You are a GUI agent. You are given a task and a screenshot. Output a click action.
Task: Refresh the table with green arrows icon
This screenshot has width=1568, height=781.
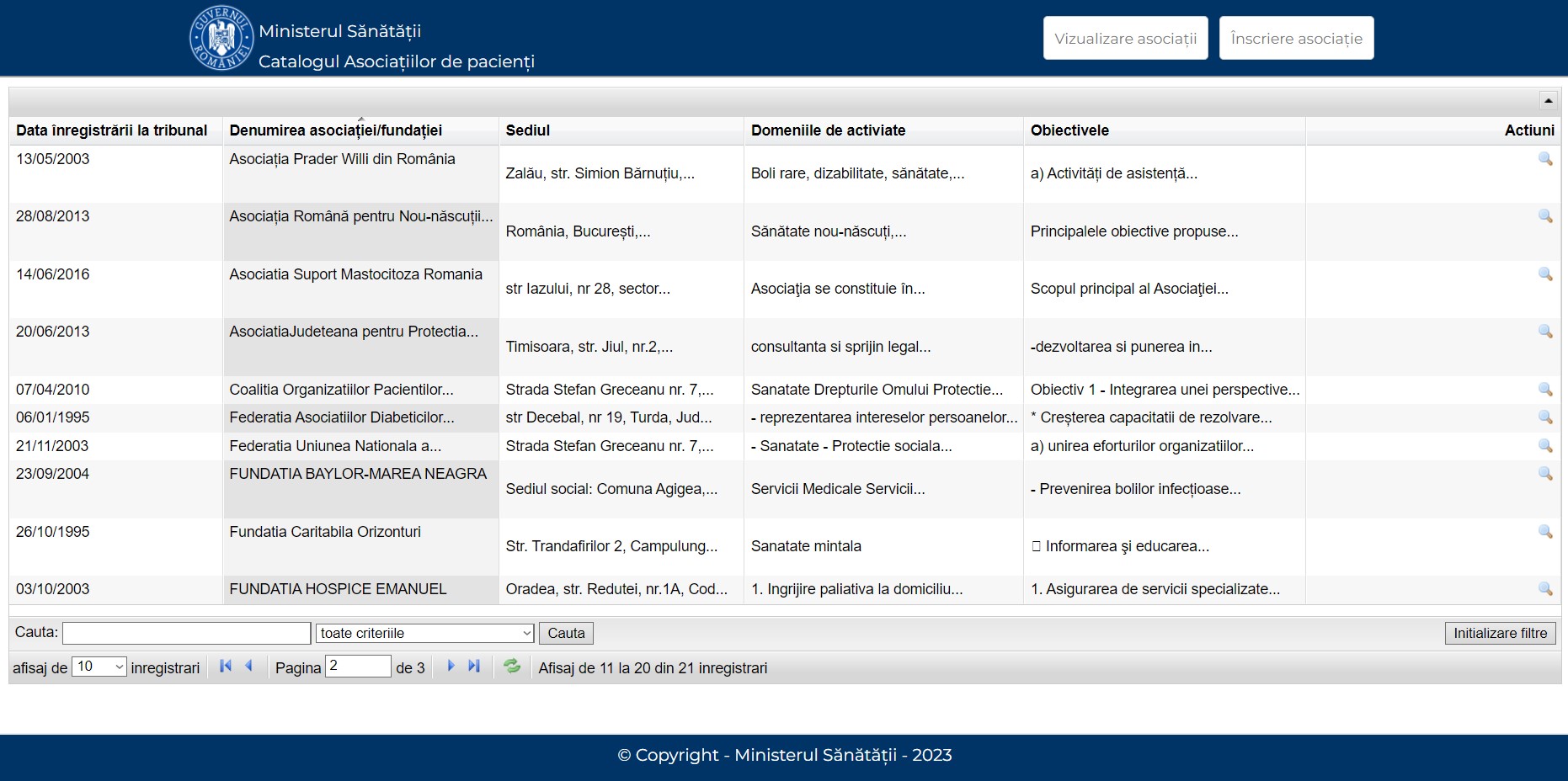point(512,666)
